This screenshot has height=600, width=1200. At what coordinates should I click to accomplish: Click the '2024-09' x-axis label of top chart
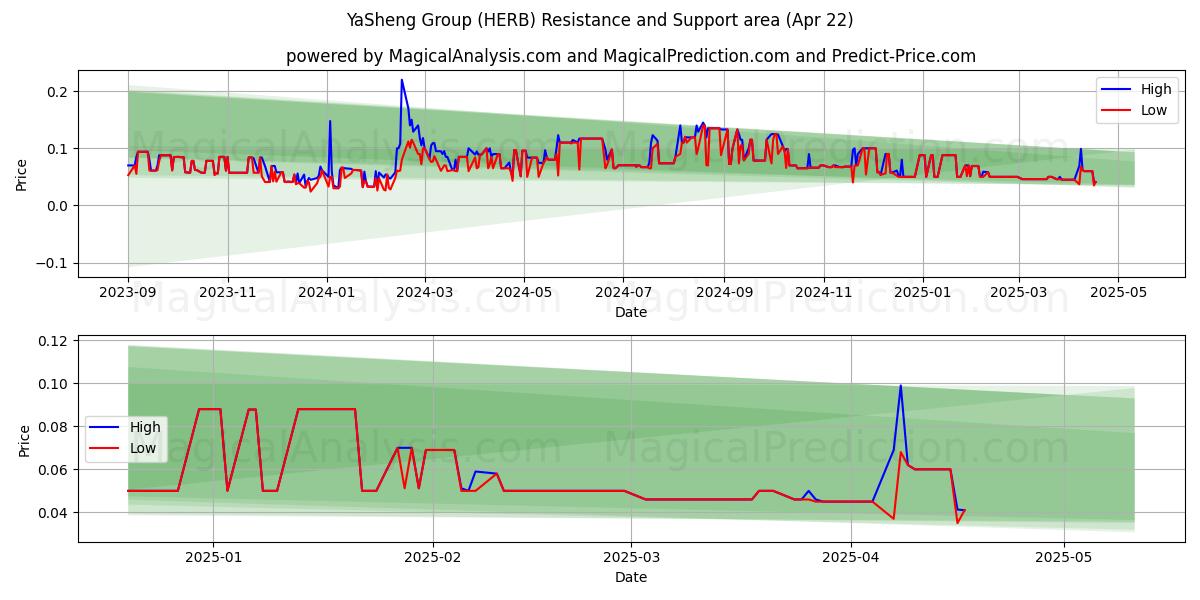[x=724, y=295]
